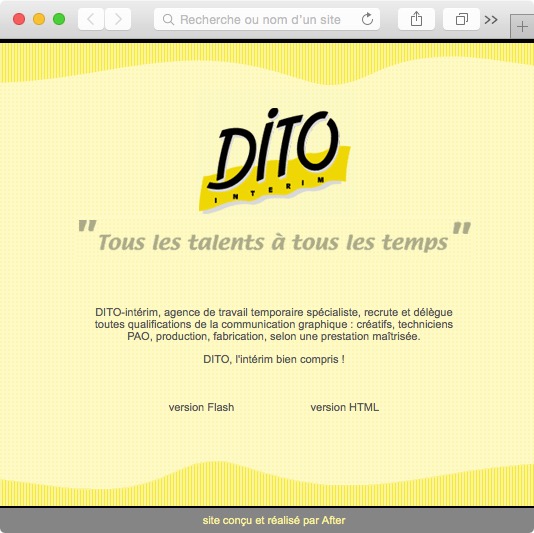Viewport: 534px width, 533px height.
Task: Open the Share sheet icon
Action: (x=416, y=19)
